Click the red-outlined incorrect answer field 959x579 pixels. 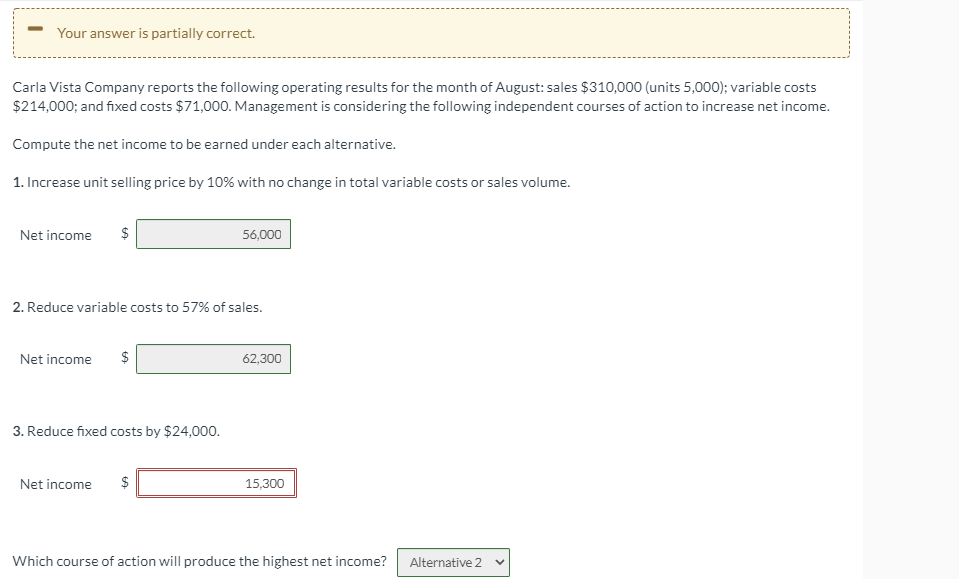(216, 483)
